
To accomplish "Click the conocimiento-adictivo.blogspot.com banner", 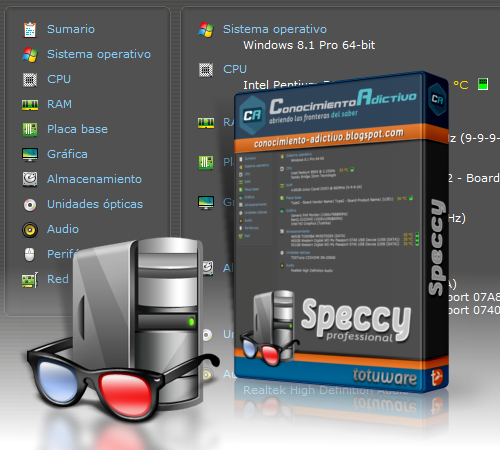I will tap(329, 138).
